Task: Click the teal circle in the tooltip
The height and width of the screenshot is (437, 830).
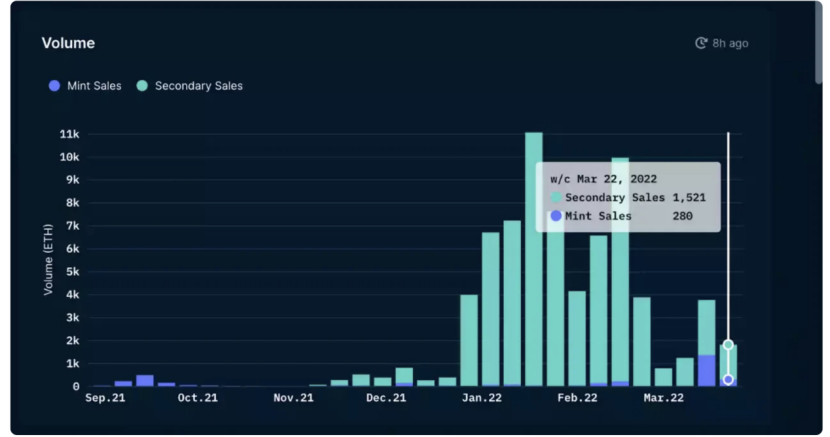Action: pos(556,198)
